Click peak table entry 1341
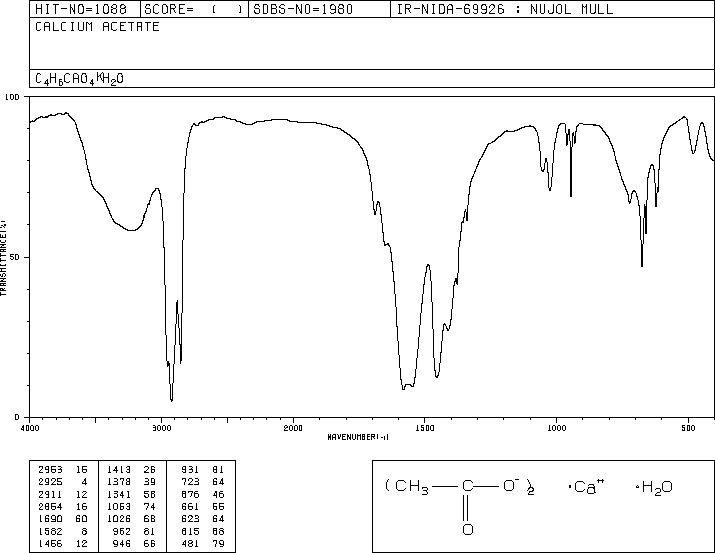The image size is (715, 553). [x=119, y=495]
